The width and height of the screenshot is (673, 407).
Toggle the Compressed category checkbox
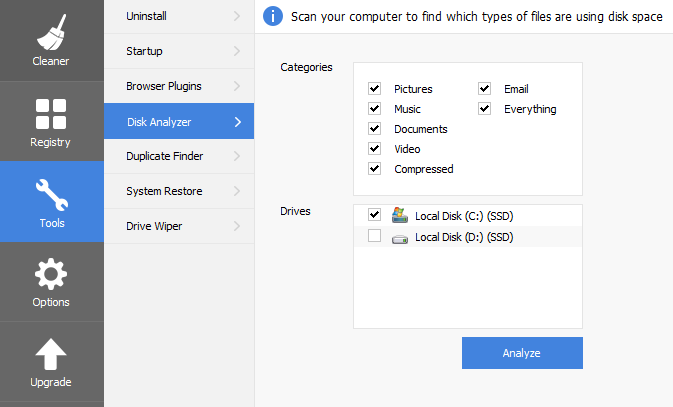point(375,169)
